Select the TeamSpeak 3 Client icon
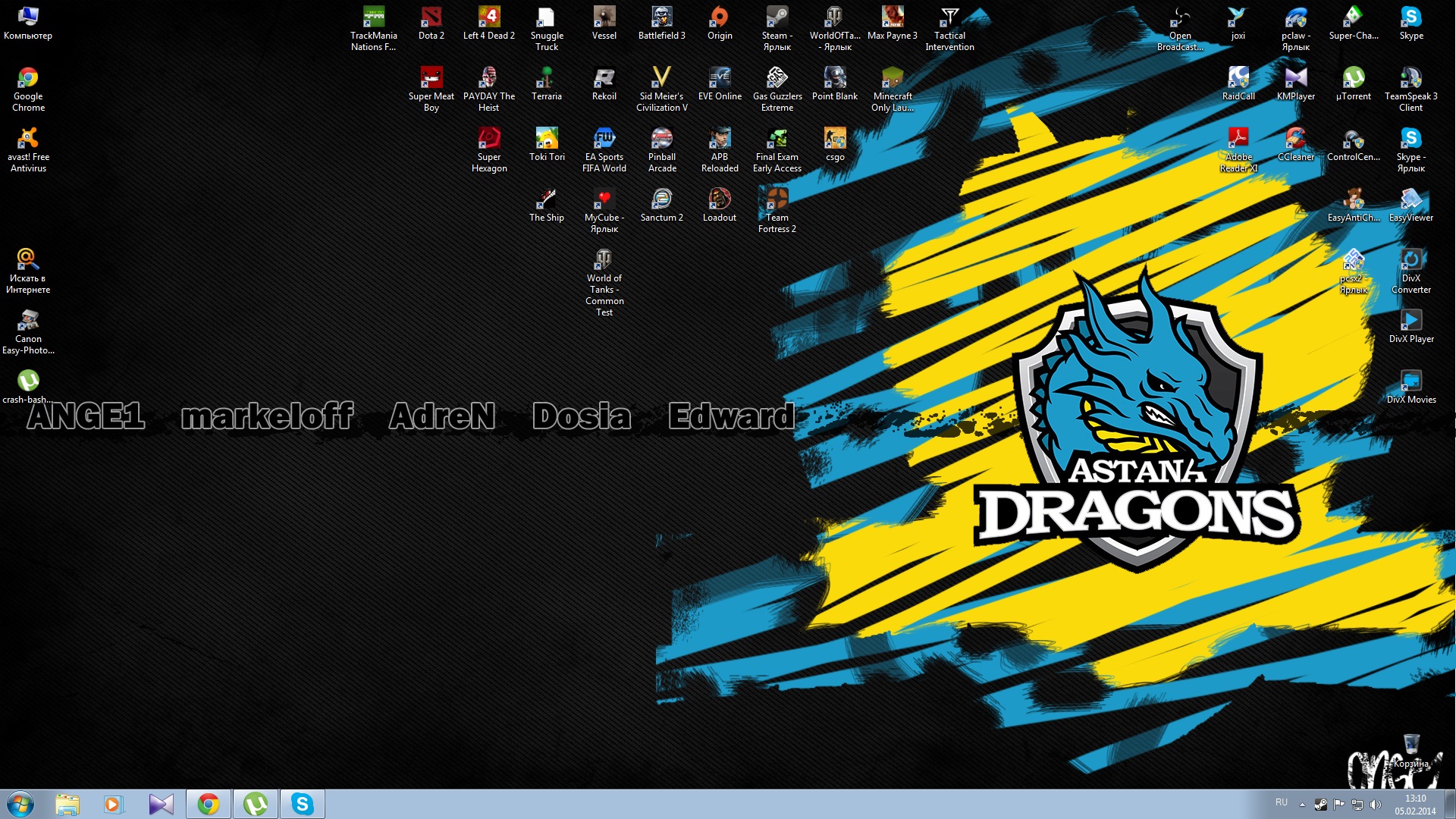Image resolution: width=1456 pixels, height=819 pixels. click(1410, 79)
